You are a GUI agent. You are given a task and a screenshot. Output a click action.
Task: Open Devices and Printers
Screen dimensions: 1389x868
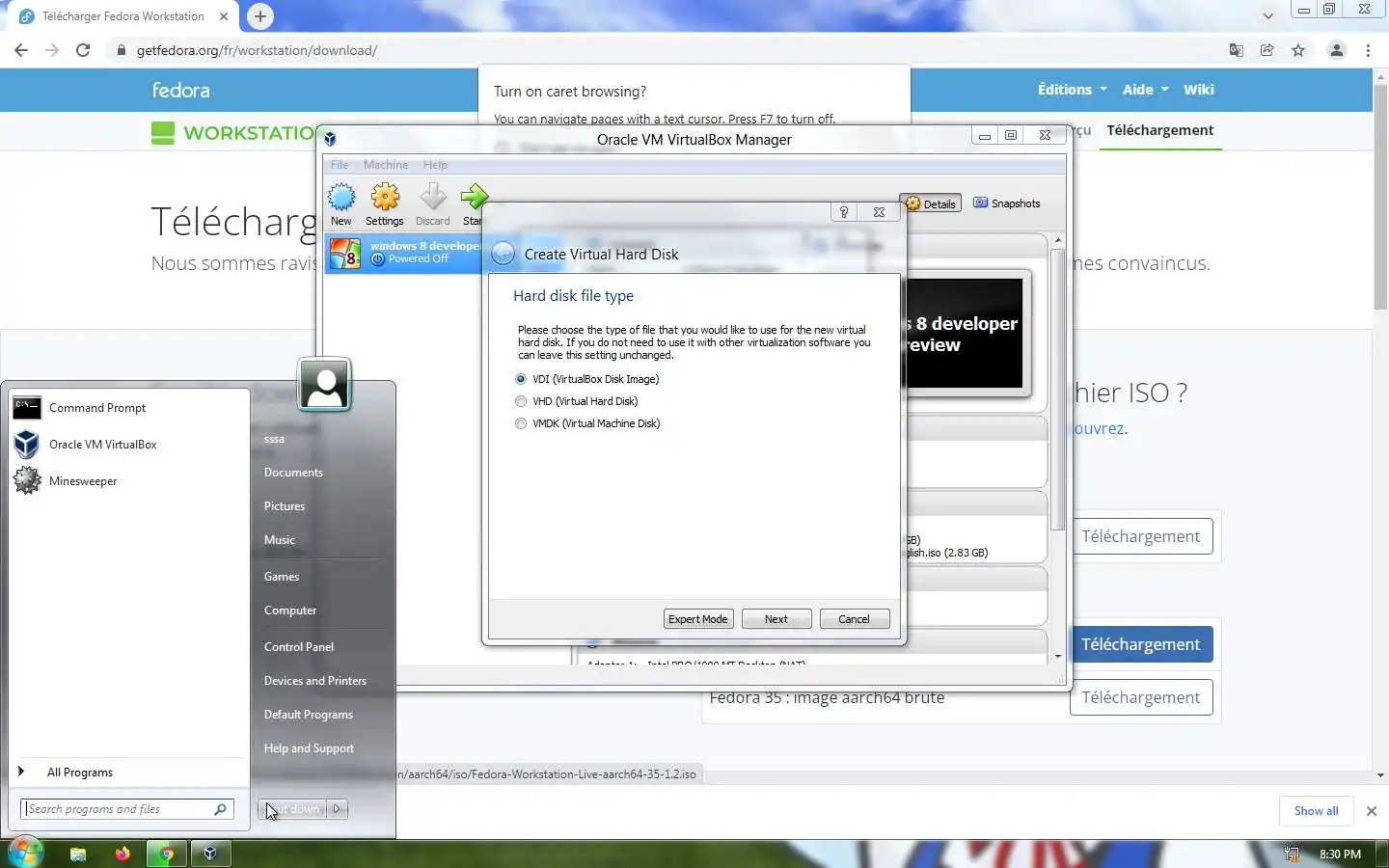(315, 681)
